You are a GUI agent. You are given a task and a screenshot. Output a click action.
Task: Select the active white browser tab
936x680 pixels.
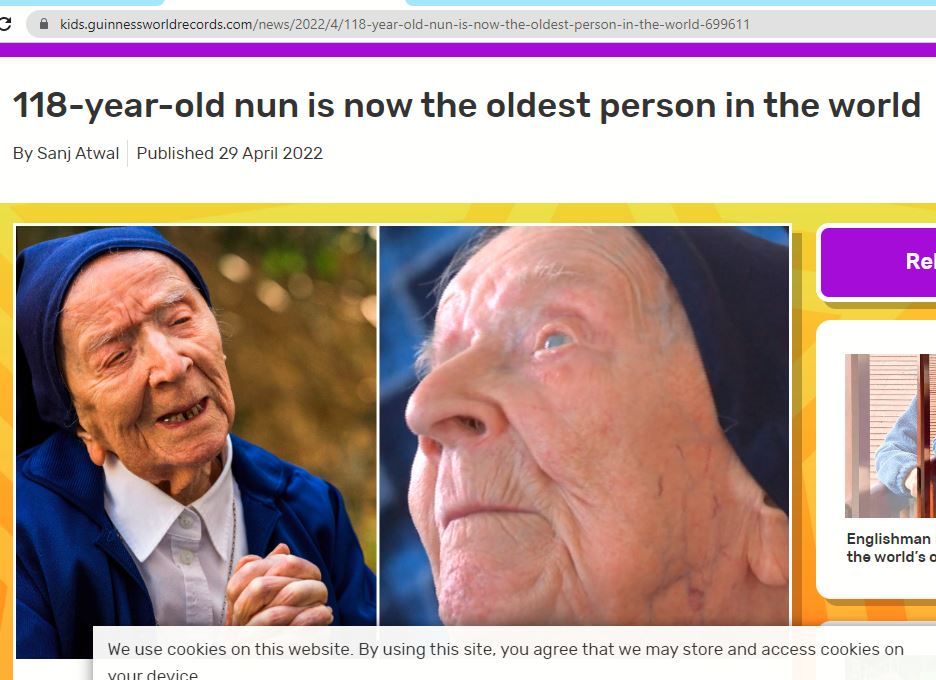click(x=285, y=2)
